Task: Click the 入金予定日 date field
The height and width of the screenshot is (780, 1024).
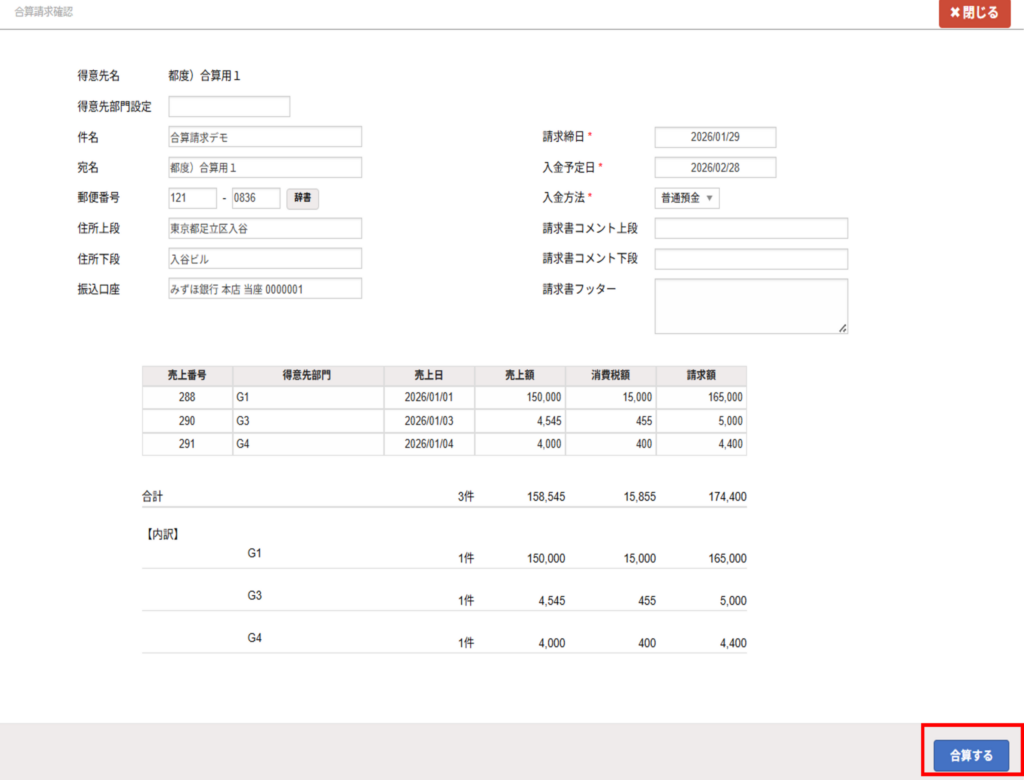Action: click(715, 167)
